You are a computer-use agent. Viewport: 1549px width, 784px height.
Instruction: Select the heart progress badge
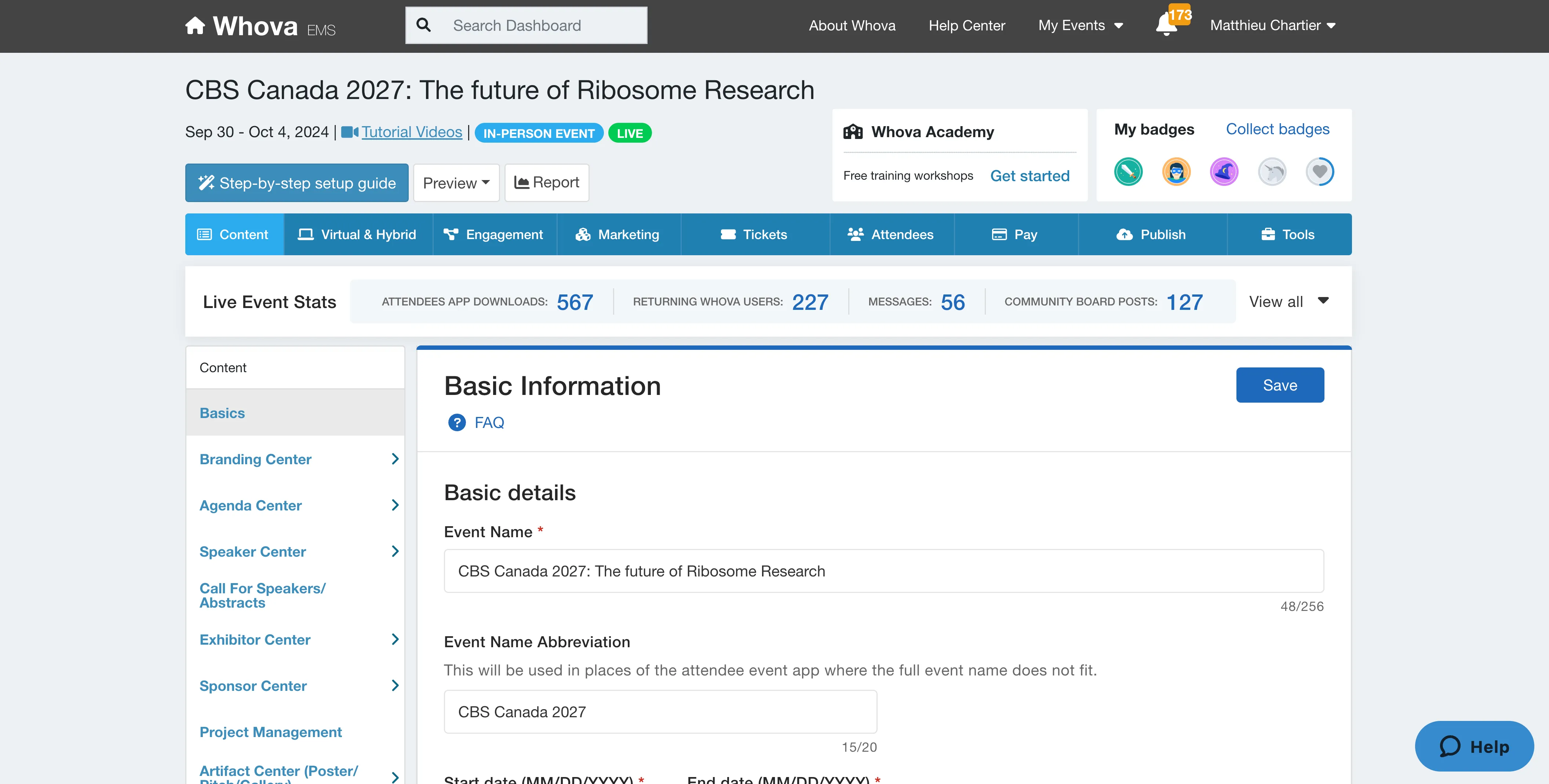(1320, 172)
